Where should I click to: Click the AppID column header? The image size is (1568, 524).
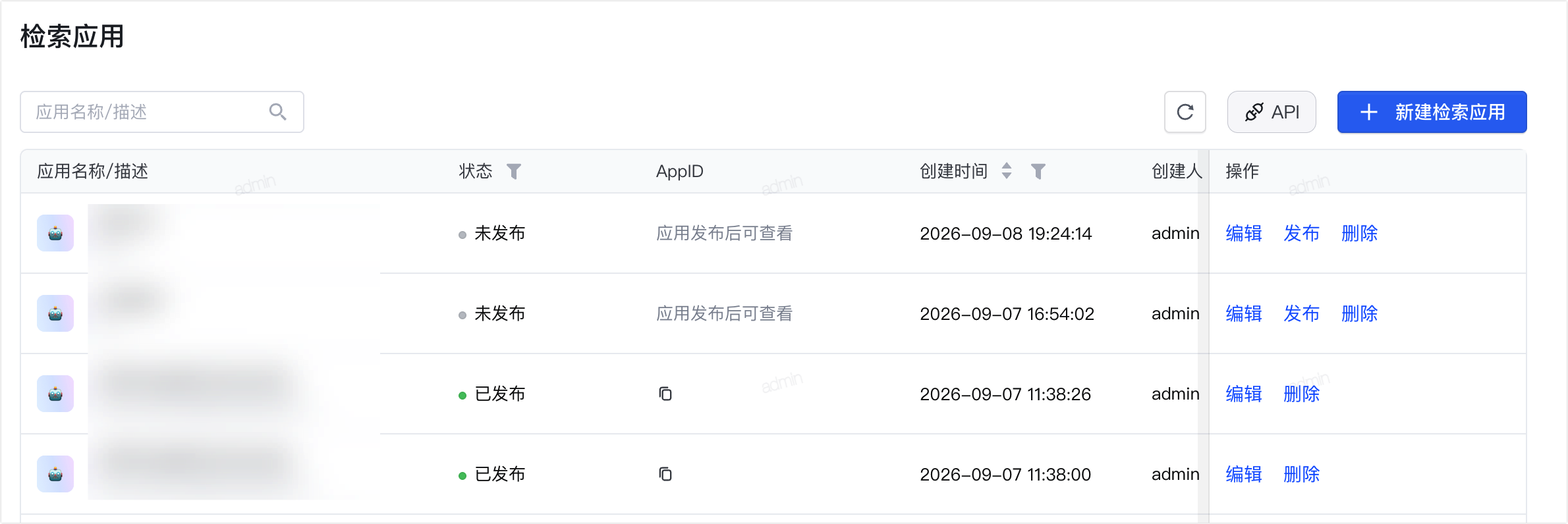pyautogui.click(x=680, y=171)
